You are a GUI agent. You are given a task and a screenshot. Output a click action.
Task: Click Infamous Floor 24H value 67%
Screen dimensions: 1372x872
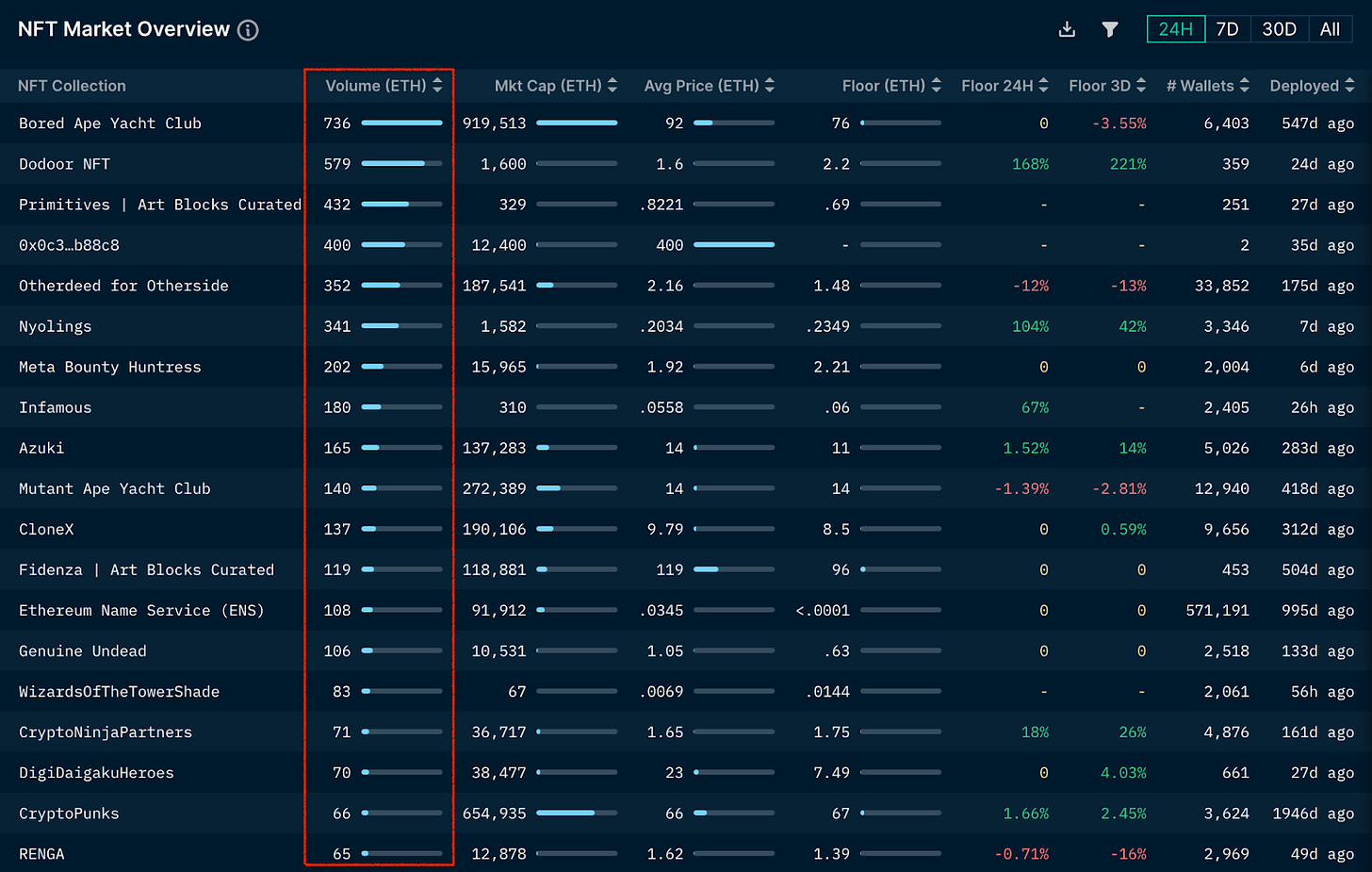[x=1035, y=407]
